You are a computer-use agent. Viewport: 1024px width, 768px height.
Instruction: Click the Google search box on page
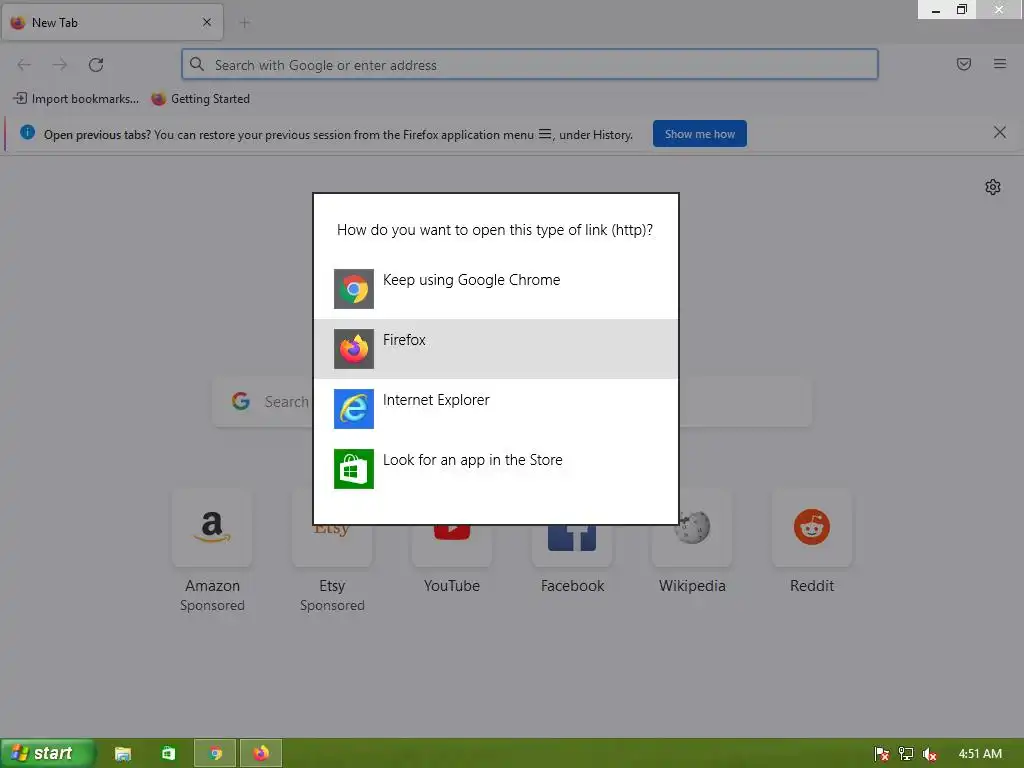512,402
